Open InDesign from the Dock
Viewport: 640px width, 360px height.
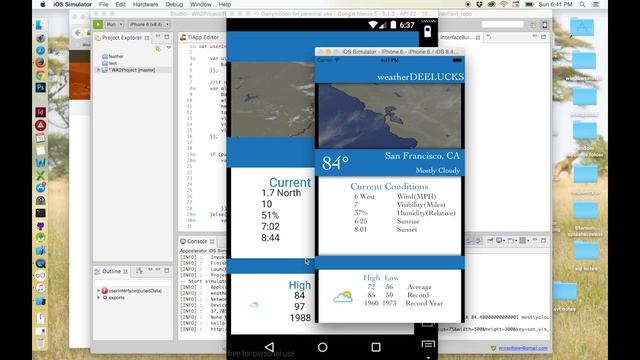40,112
